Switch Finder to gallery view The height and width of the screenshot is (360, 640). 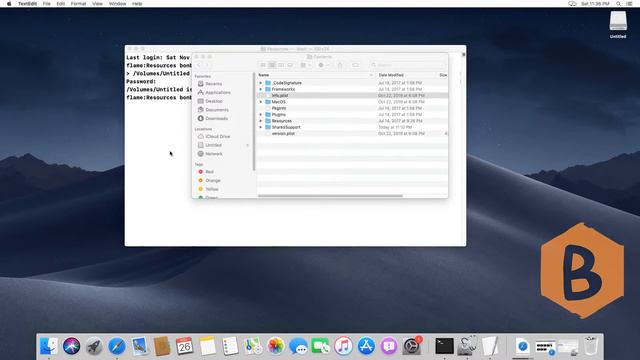coord(290,65)
